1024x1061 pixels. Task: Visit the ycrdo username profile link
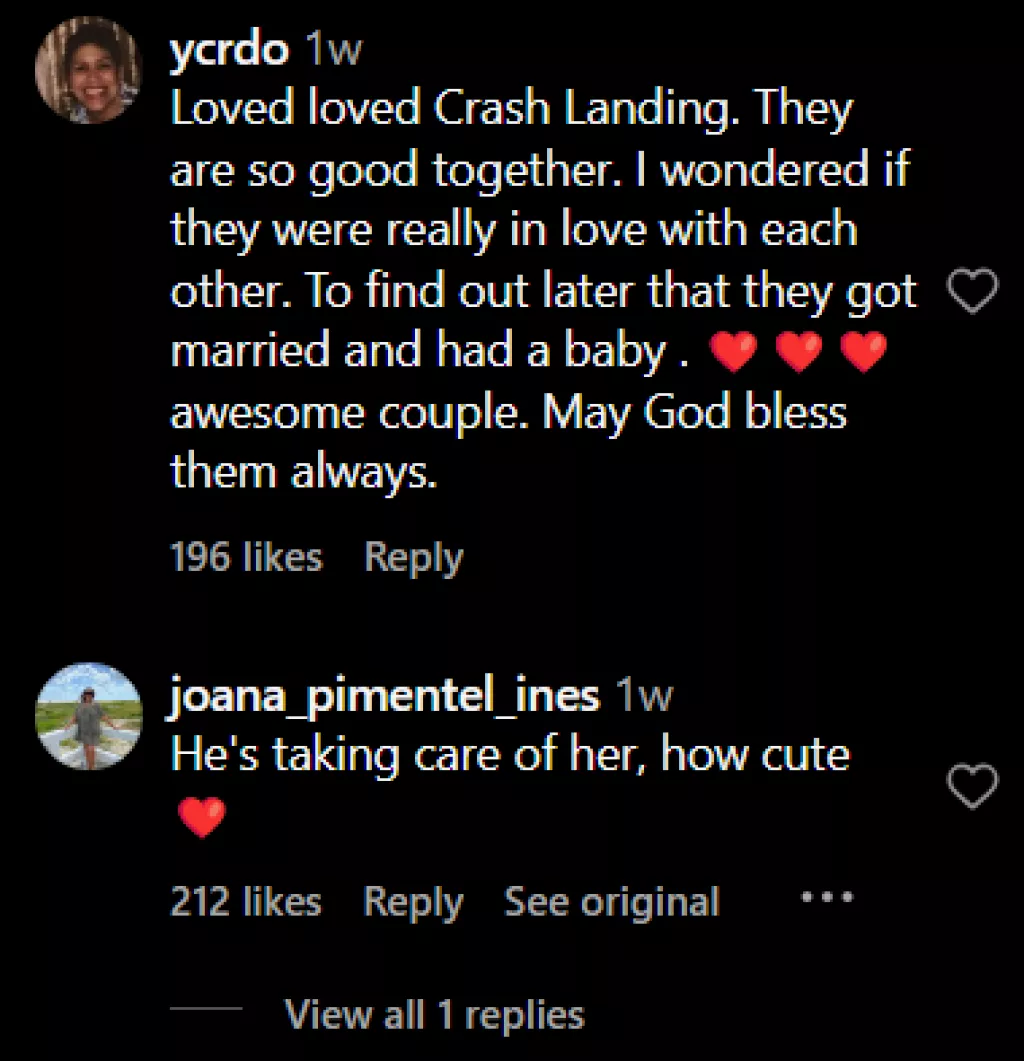(x=229, y=50)
